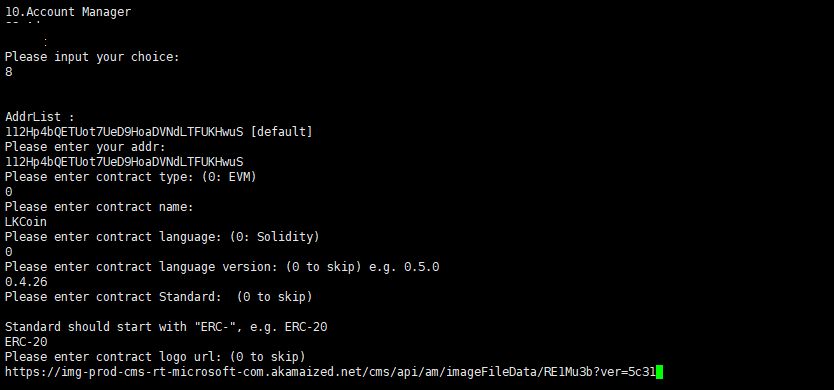Screen dimensions: 834x390
Task: Click the entered contract name 'LKCoin'
Action: pos(26,222)
